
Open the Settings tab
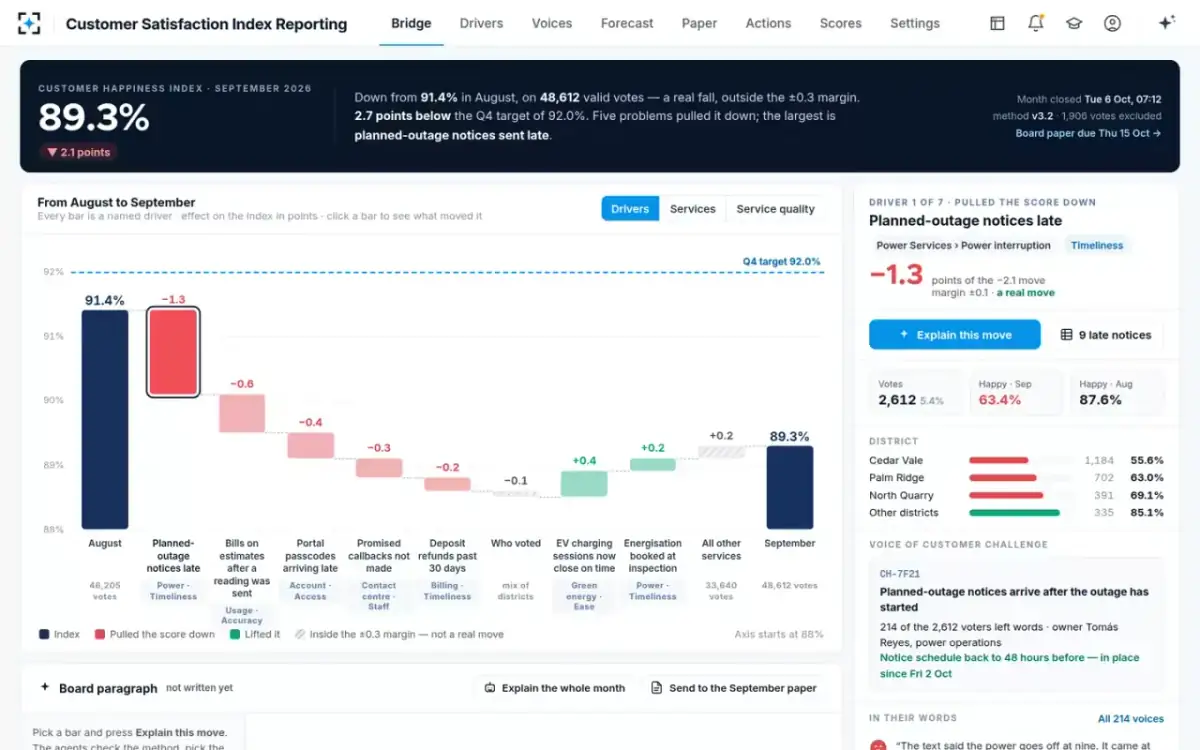click(915, 23)
